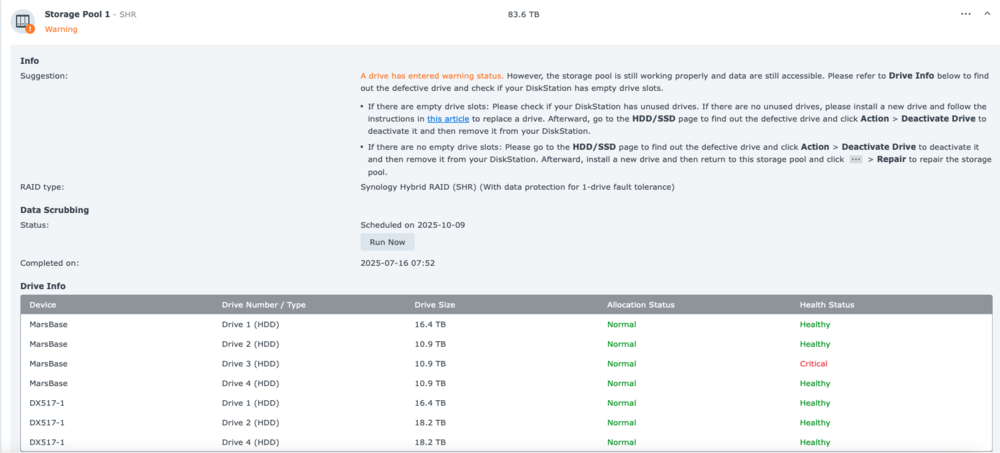Click the completed date 2025-07-16 07:52
The image size is (1000, 453).
tap(397, 263)
